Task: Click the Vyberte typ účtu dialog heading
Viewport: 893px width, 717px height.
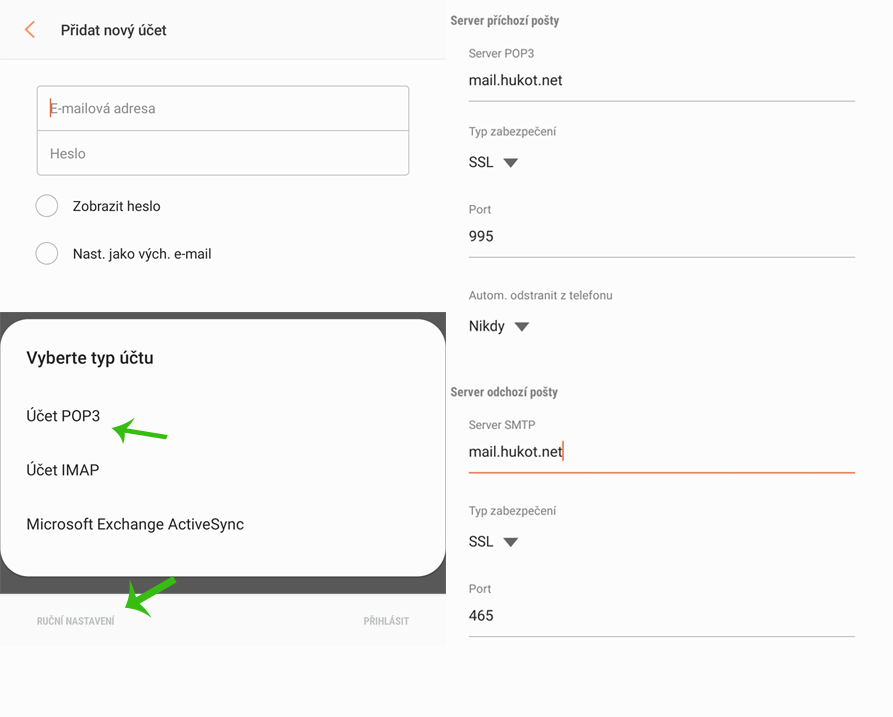Action: (x=90, y=358)
